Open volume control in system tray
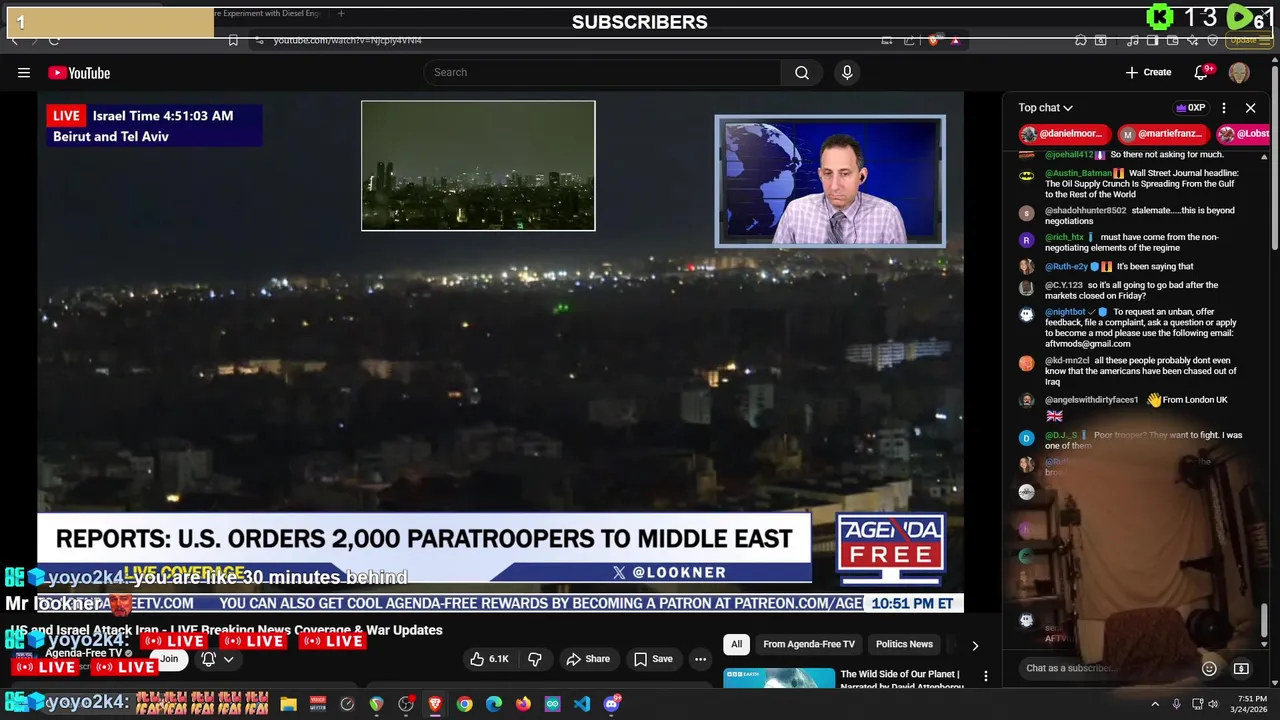1280x720 pixels. (1214, 704)
